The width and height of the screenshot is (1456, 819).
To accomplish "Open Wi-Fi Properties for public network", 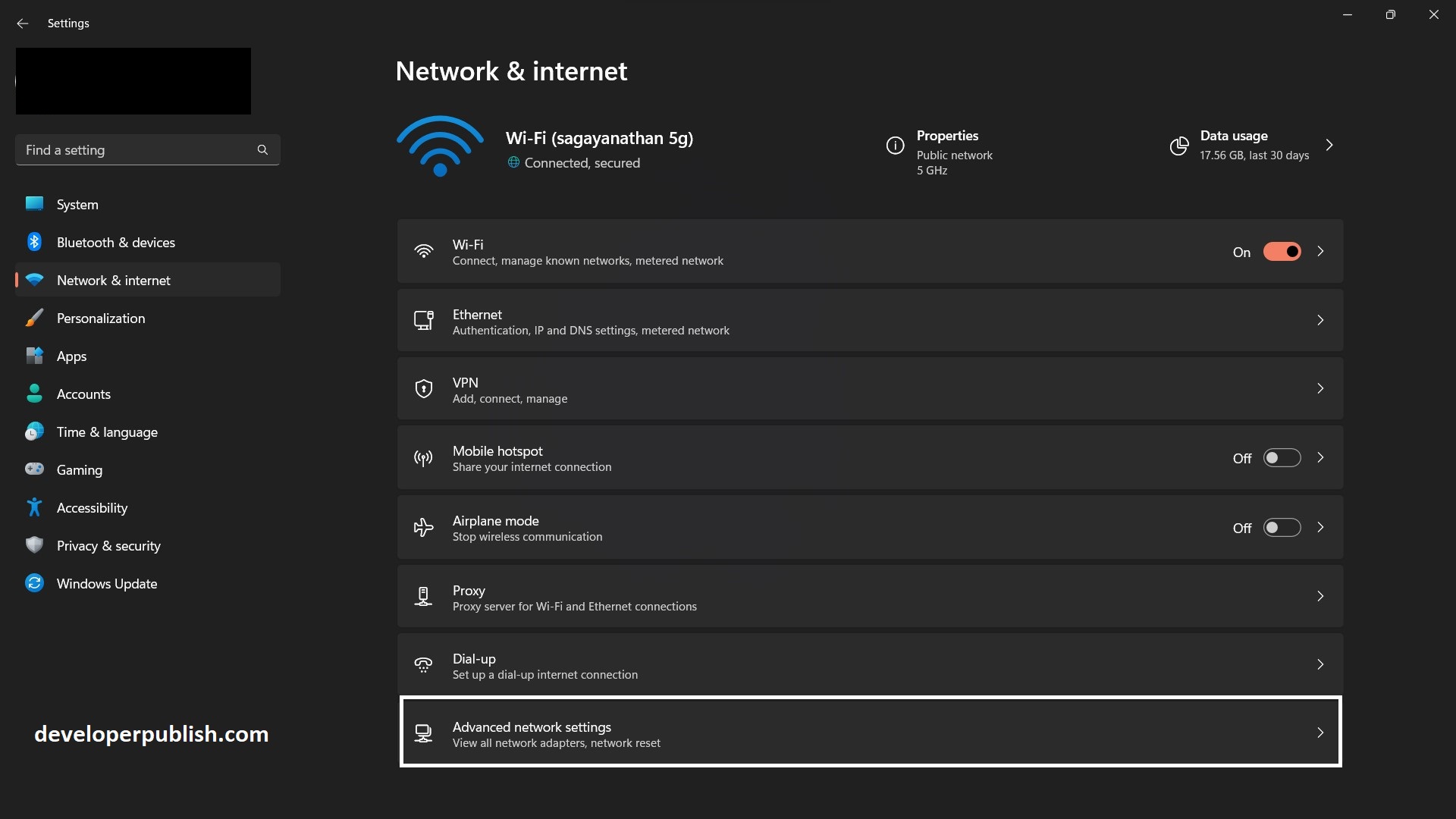I will coord(947,146).
